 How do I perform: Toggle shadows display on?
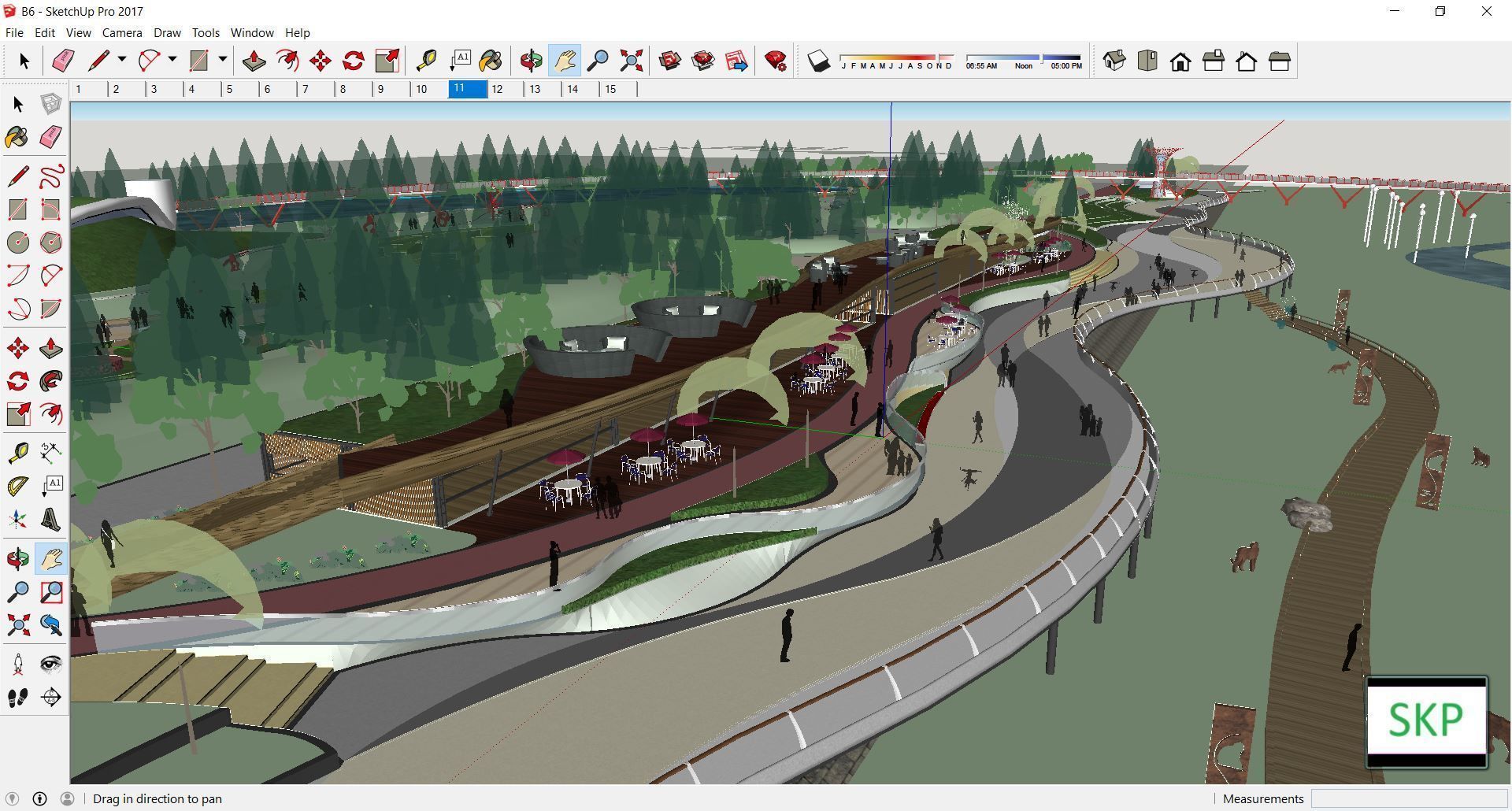[819, 58]
